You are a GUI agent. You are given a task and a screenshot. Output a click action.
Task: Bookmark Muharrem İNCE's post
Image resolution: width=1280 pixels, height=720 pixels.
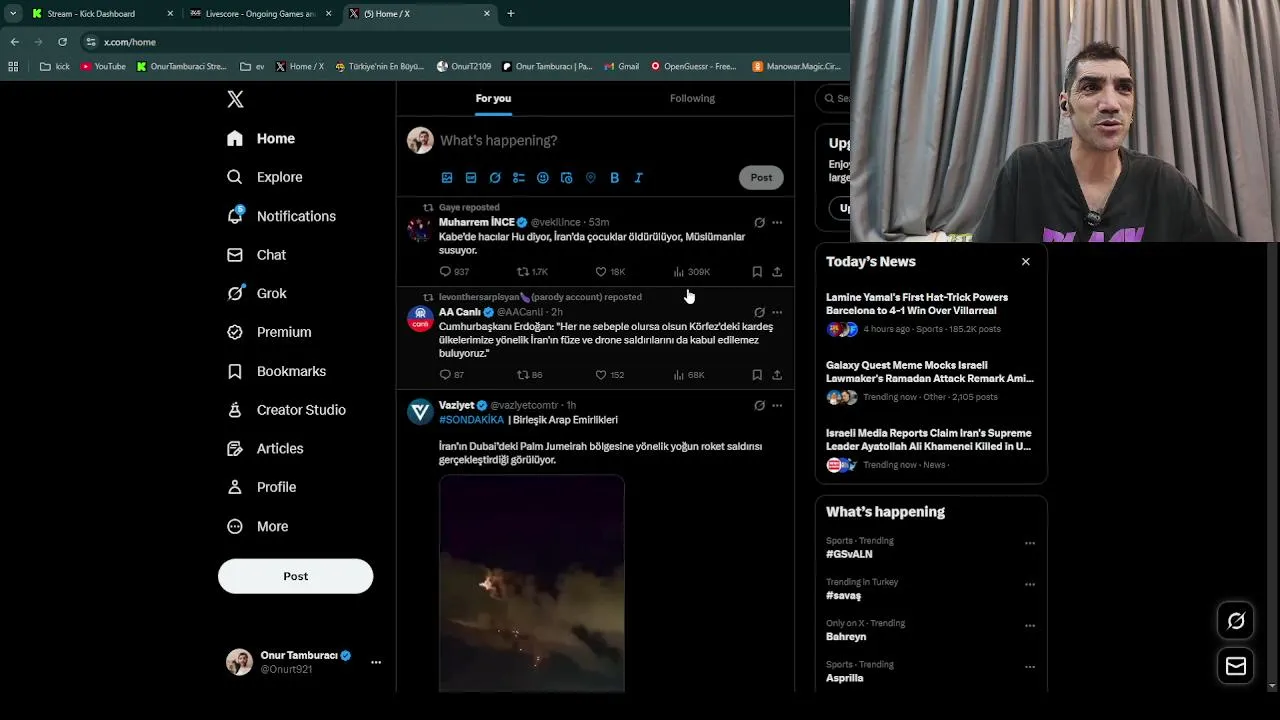coord(757,272)
